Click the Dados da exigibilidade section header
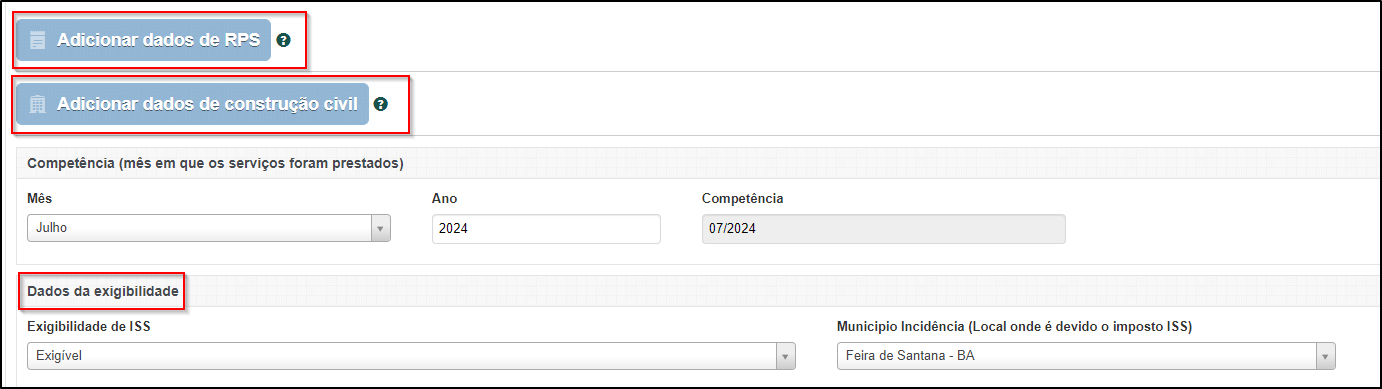Image resolution: width=1382 pixels, height=389 pixels. tap(103, 292)
